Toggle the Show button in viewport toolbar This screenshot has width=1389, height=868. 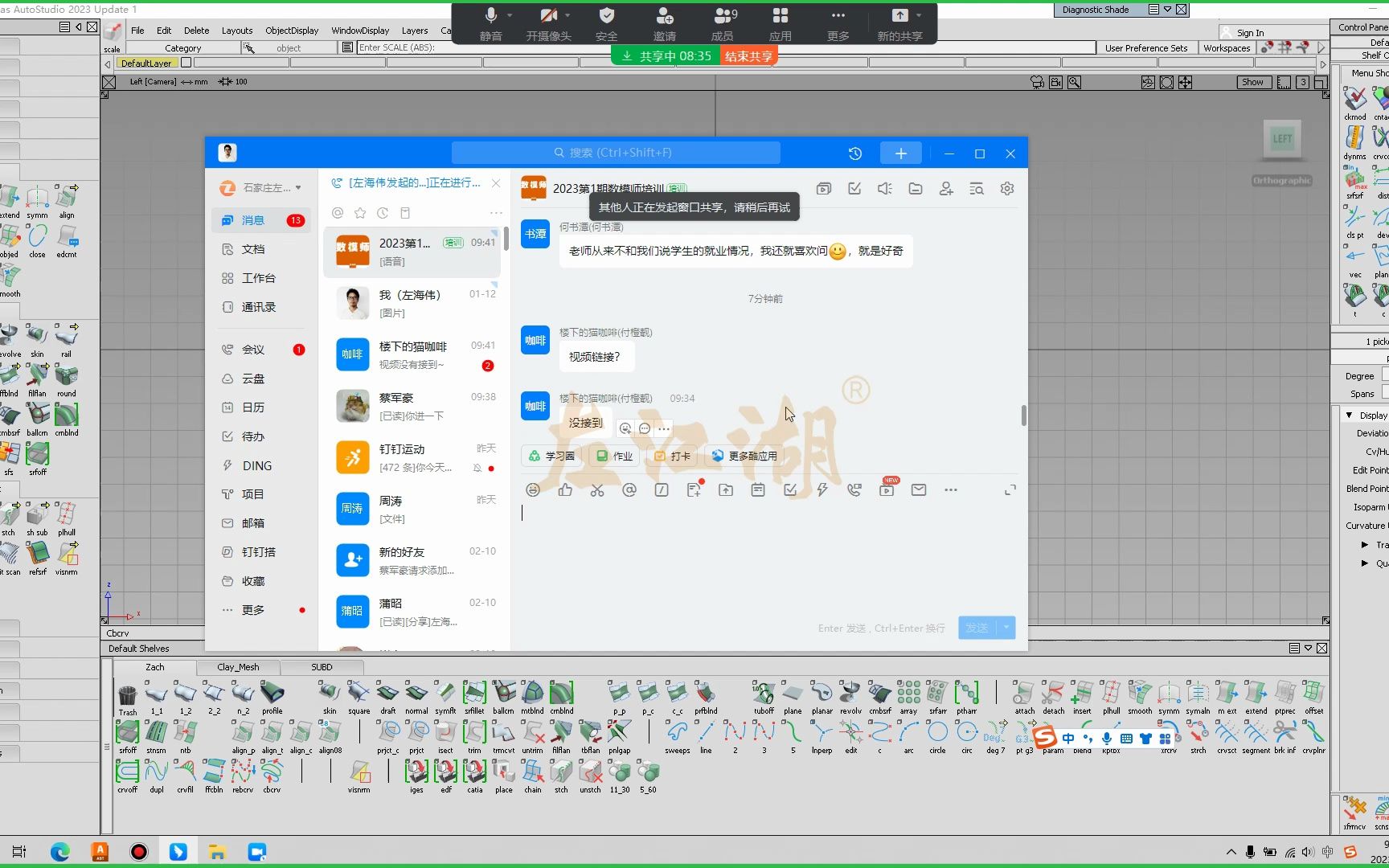(x=1252, y=82)
